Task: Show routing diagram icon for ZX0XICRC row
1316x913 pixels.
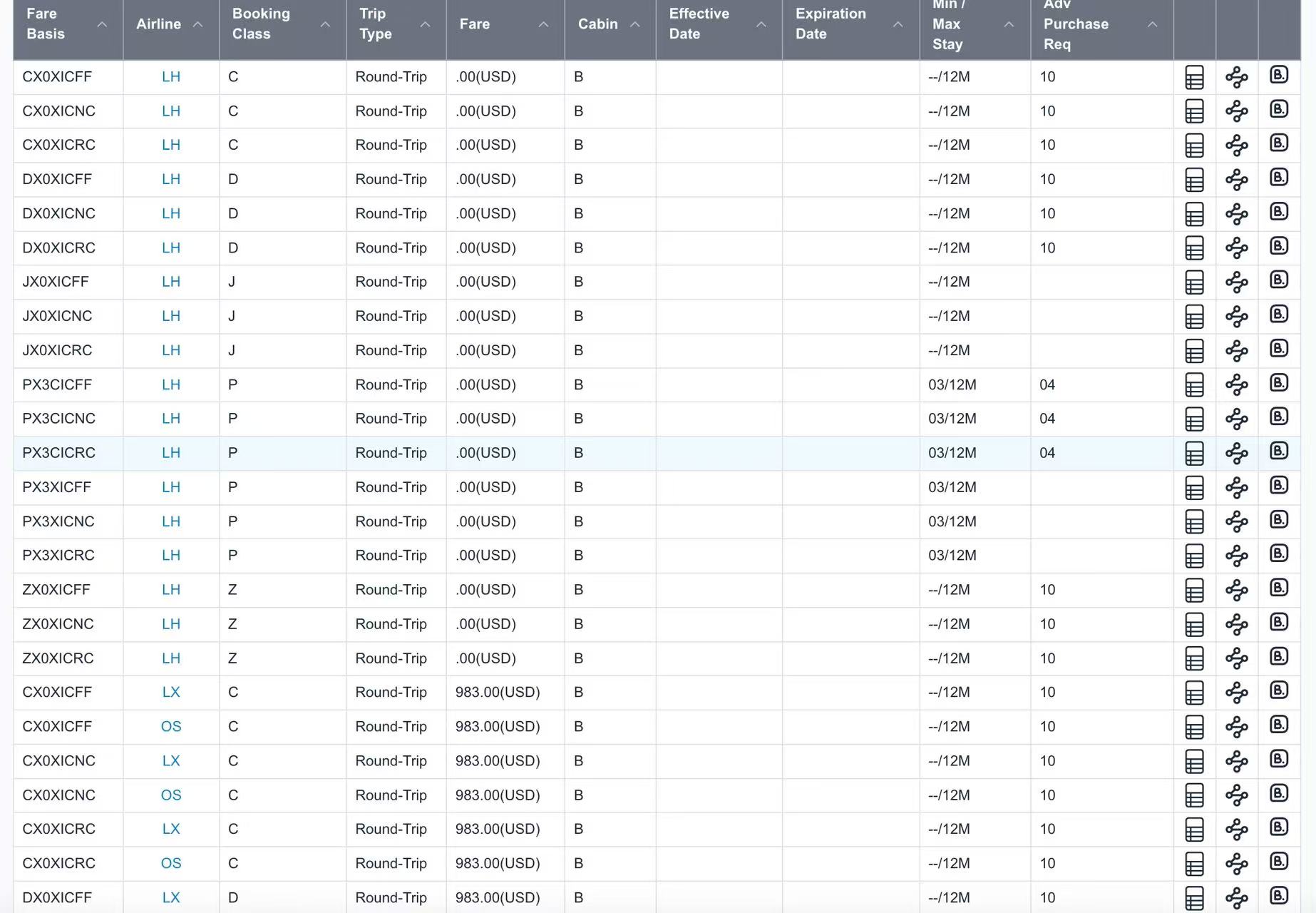Action: point(1237,658)
